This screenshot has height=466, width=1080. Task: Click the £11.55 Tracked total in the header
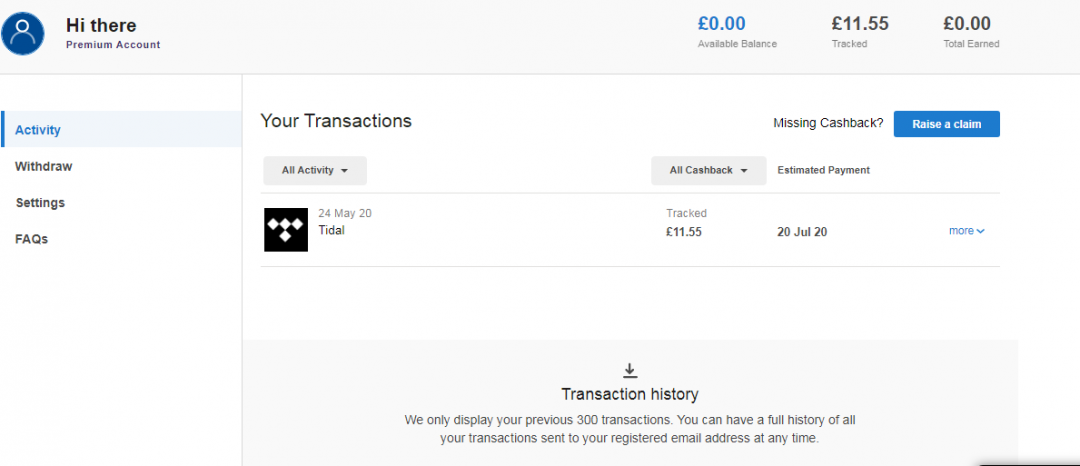pyautogui.click(x=860, y=24)
